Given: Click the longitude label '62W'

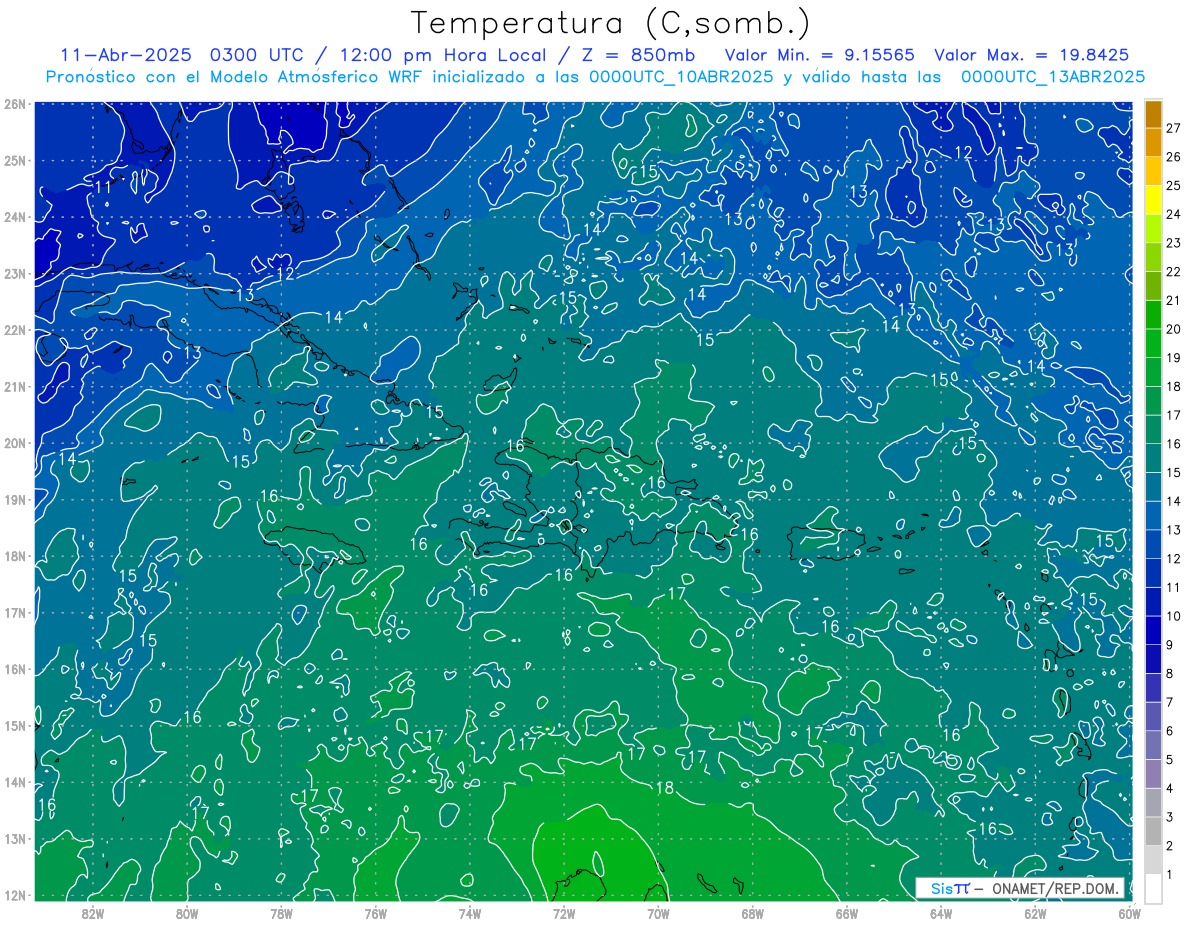Looking at the screenshot, I should (1035, 913).
